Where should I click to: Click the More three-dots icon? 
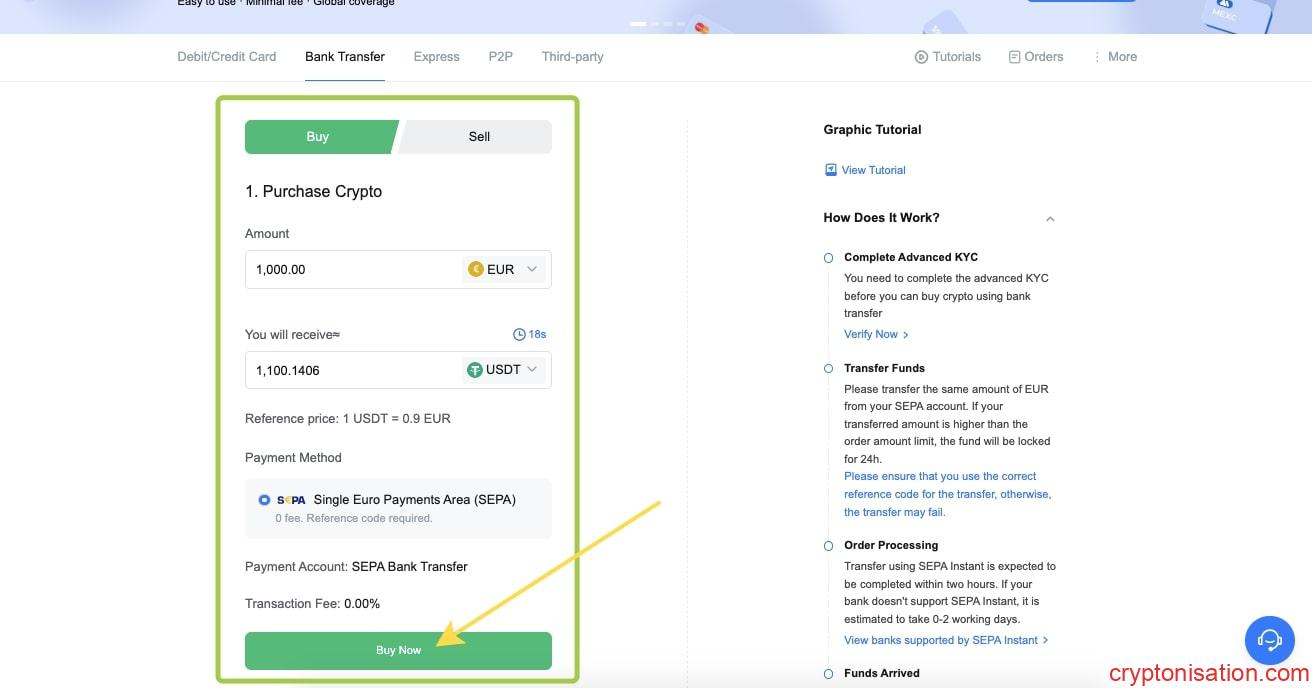click(1097, 57)
